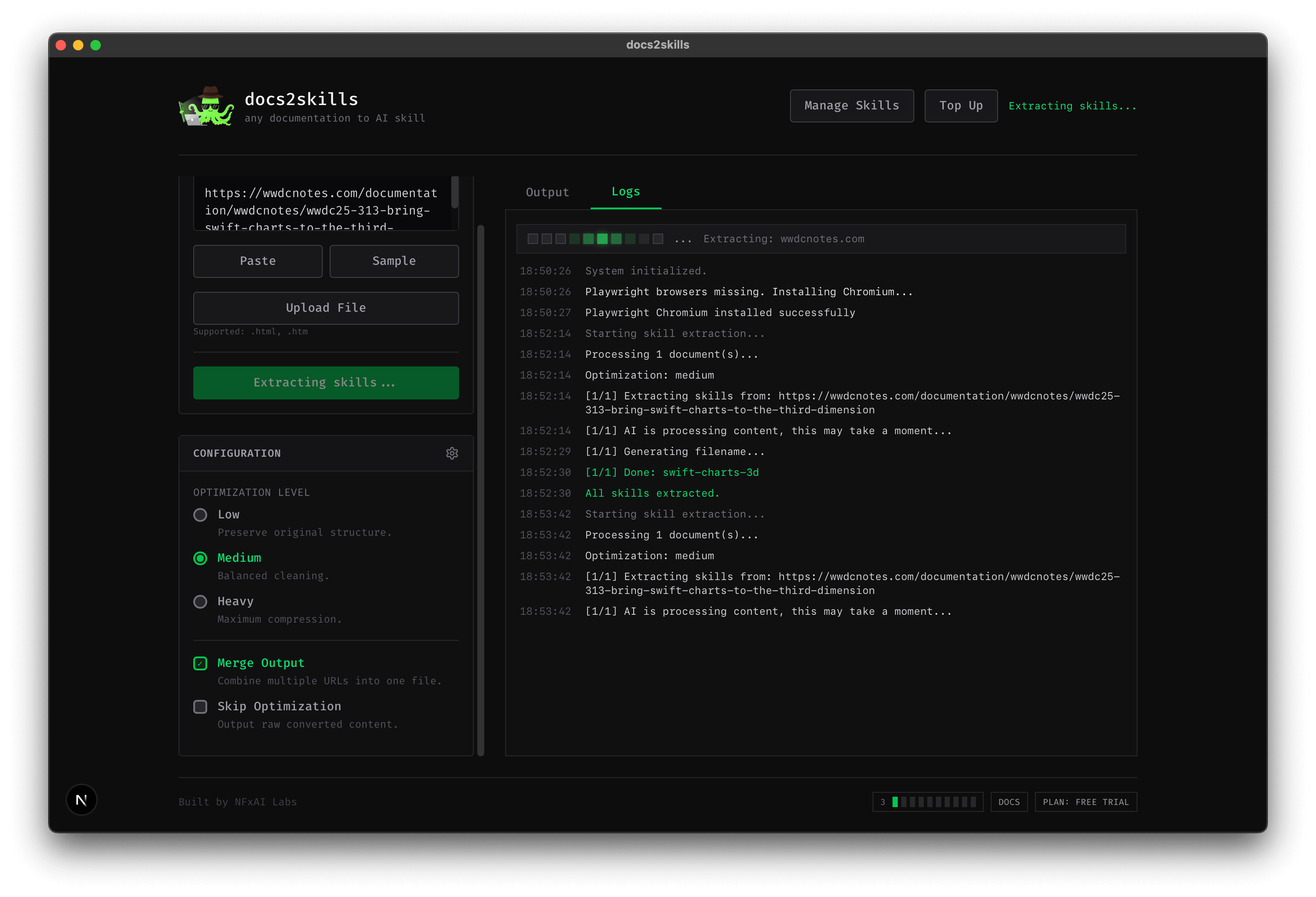Screen dimensions: 1316x897
Task: Click the extraction progress squares indicator
Action: [x=595, y=239]
